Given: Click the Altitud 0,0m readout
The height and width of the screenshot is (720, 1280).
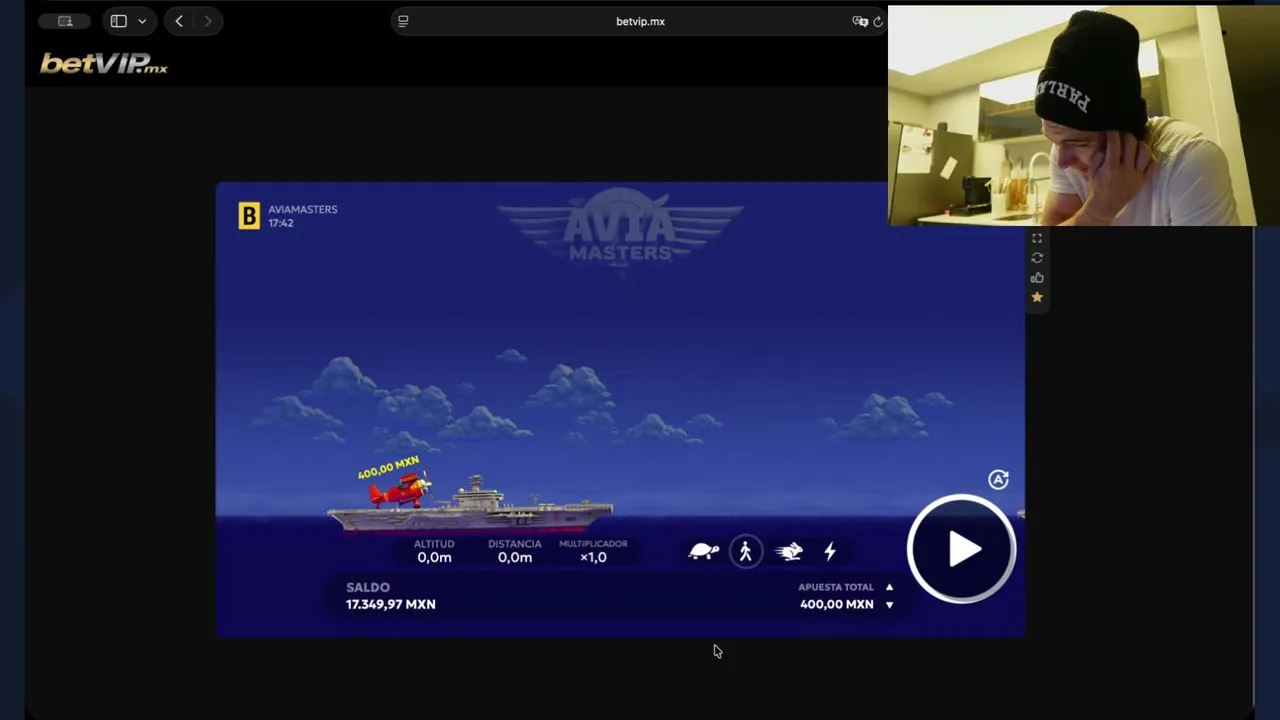Looking at the screenshot, I should point(434,551).
